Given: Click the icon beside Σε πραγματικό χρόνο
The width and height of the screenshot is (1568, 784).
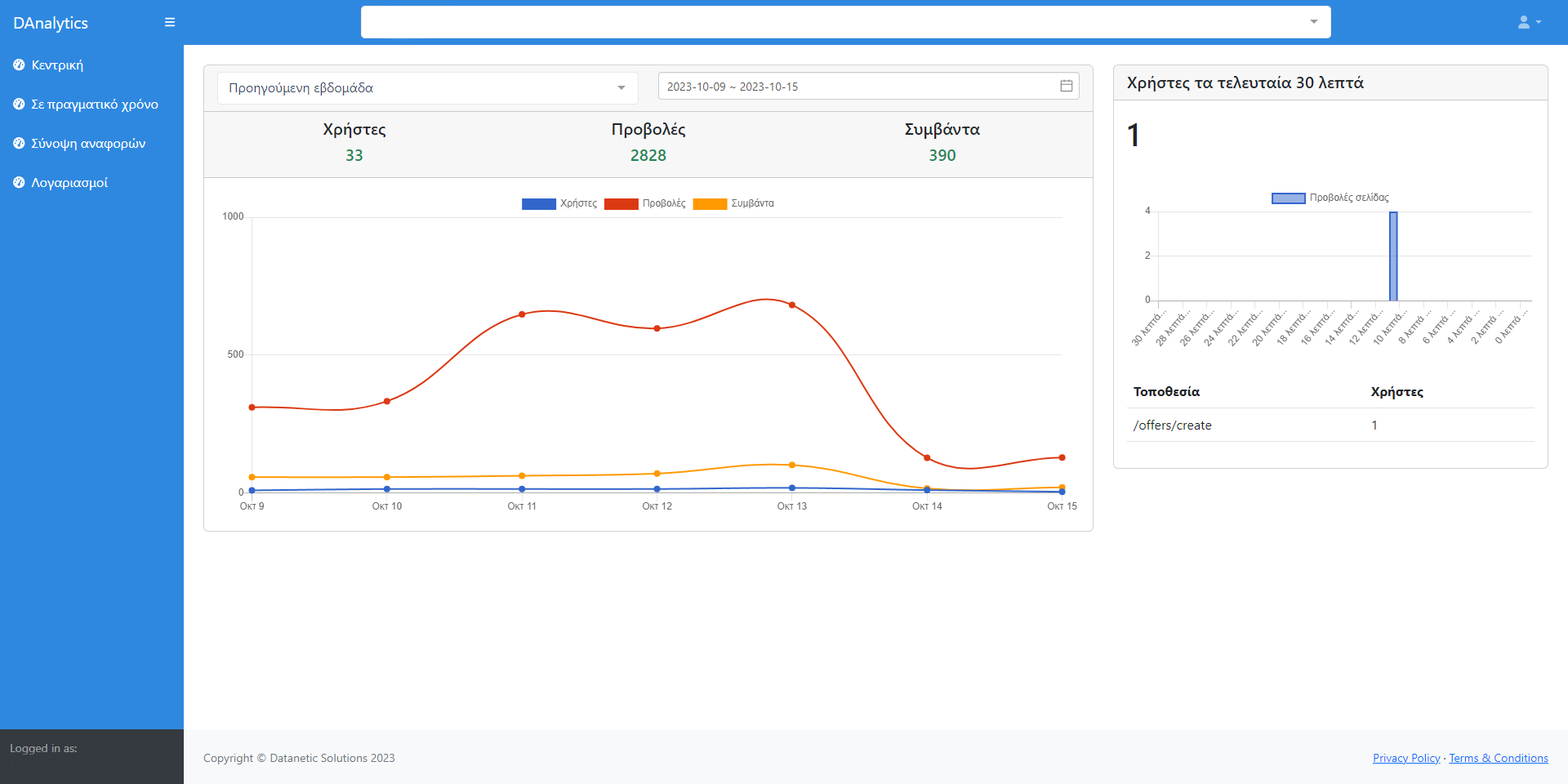Looking at the screenshot, I should pos(19,104).
